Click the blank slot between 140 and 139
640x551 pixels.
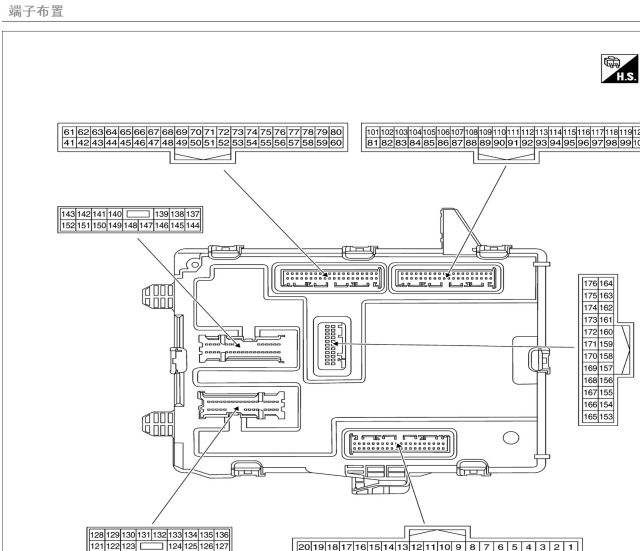tap(138, 214)
